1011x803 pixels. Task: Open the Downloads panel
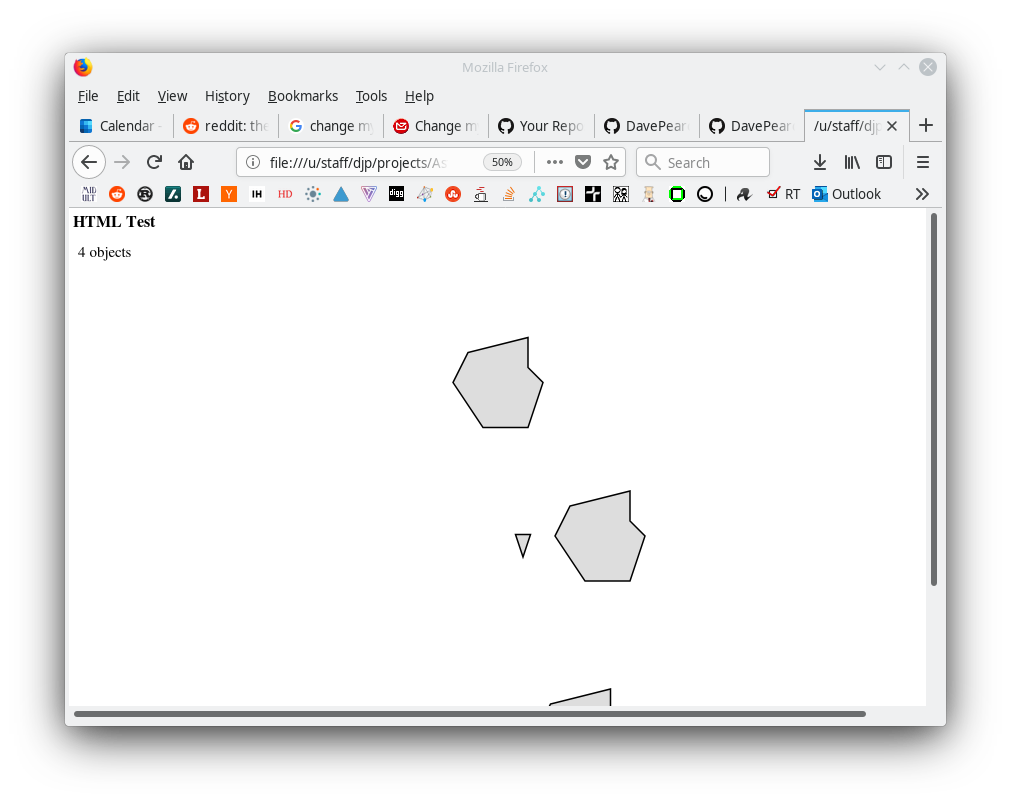tap(820, 162)
